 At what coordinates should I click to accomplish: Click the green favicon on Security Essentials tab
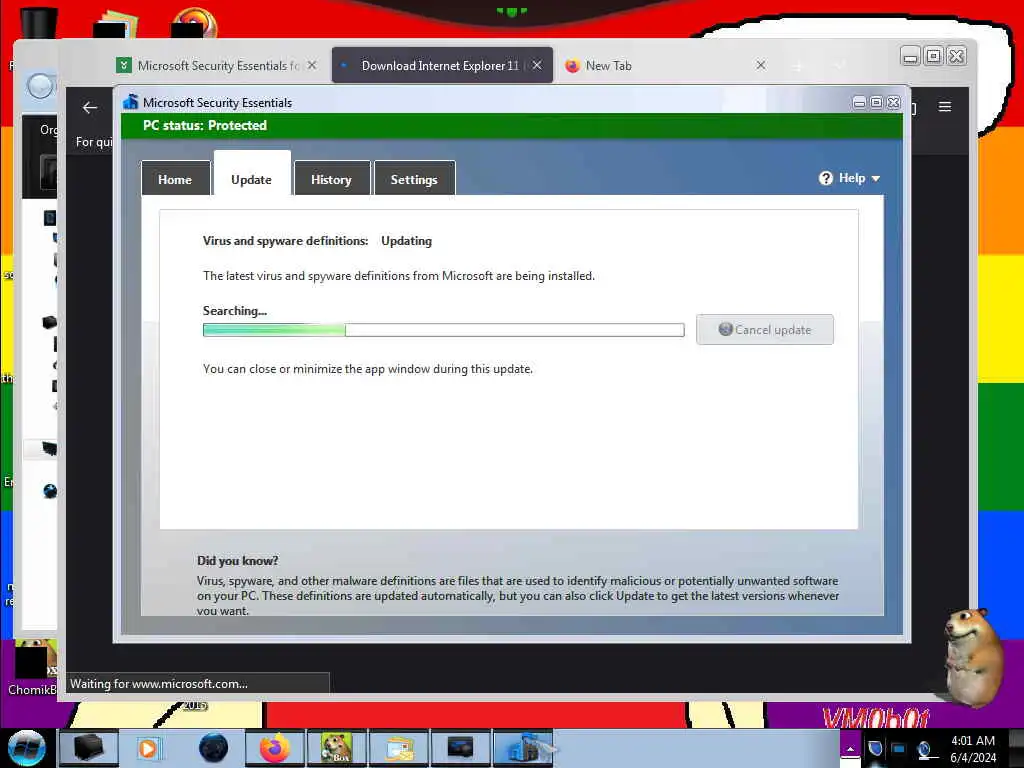(x=123, y=65)
